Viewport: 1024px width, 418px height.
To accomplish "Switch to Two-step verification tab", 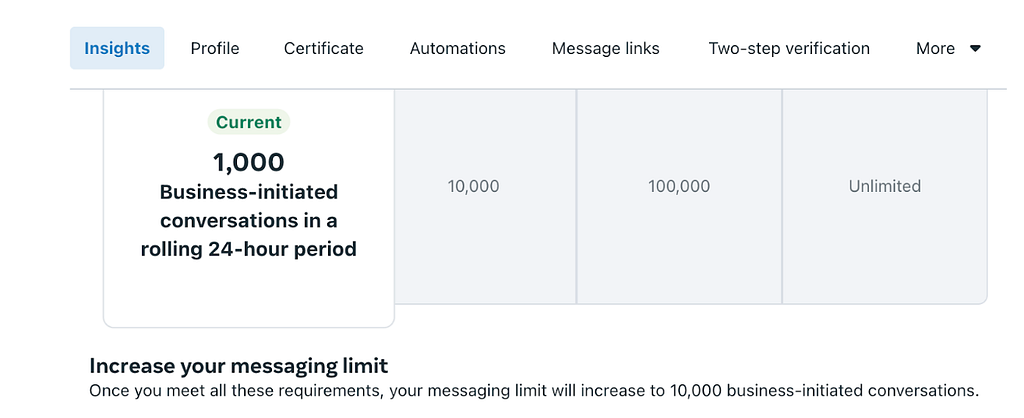I will 789,48.
